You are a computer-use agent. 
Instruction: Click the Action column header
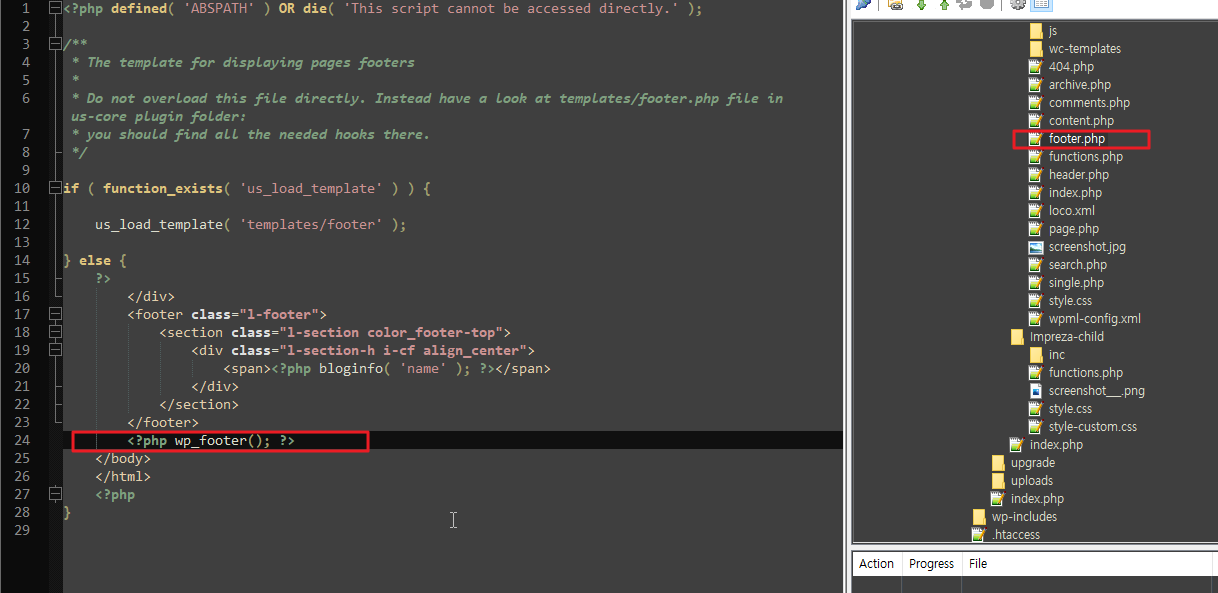877,564
